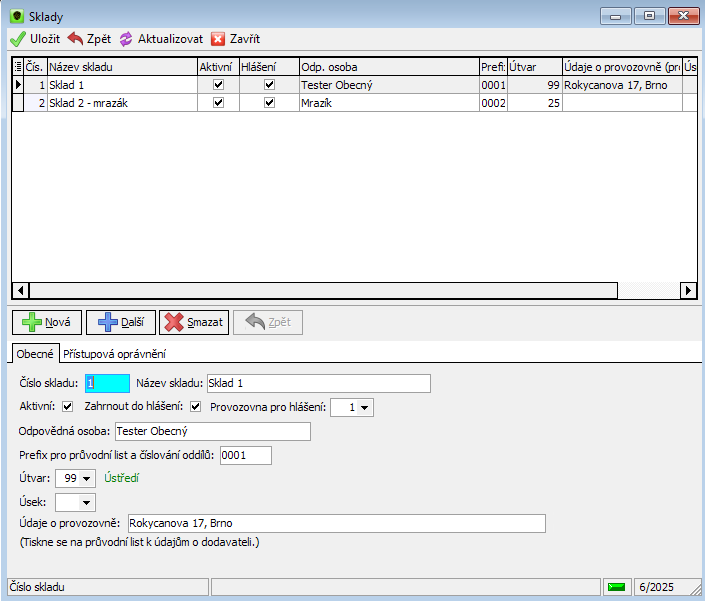Toggle Hlášení checkbox for Sklad 2 - mrazák
The width and height of the screenshot is (705, 601).
click(269, 102)
